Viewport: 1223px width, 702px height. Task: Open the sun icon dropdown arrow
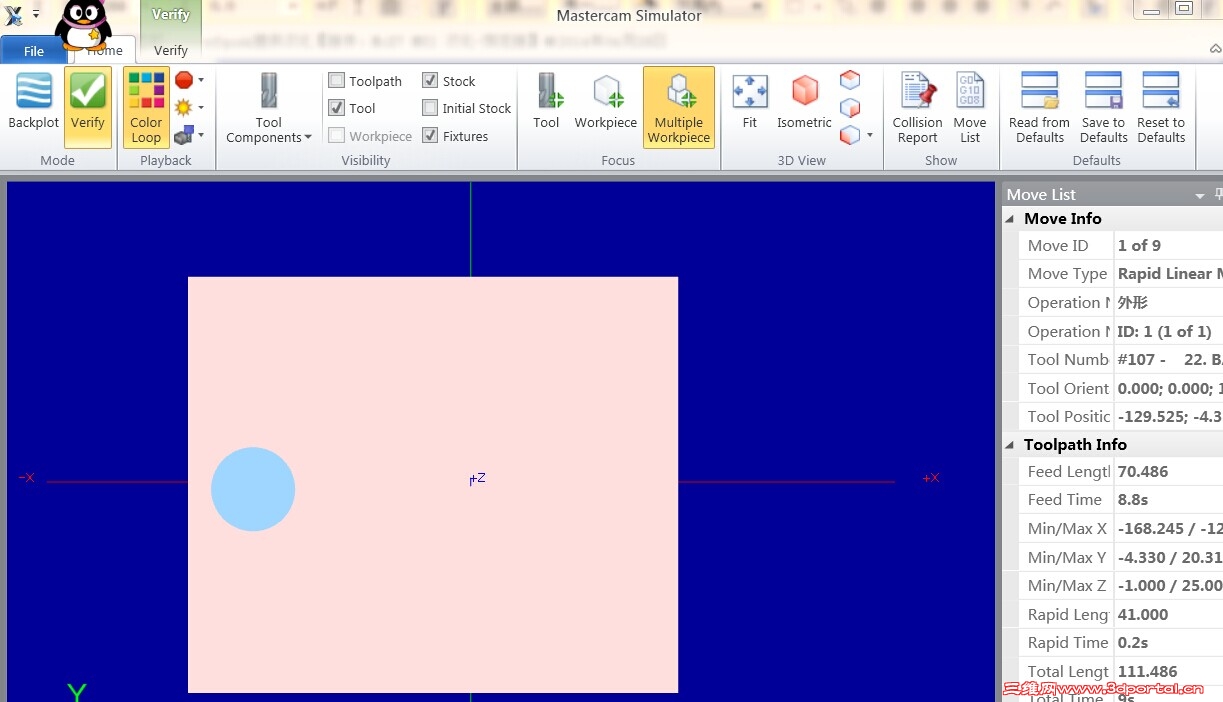coord(201,107)
